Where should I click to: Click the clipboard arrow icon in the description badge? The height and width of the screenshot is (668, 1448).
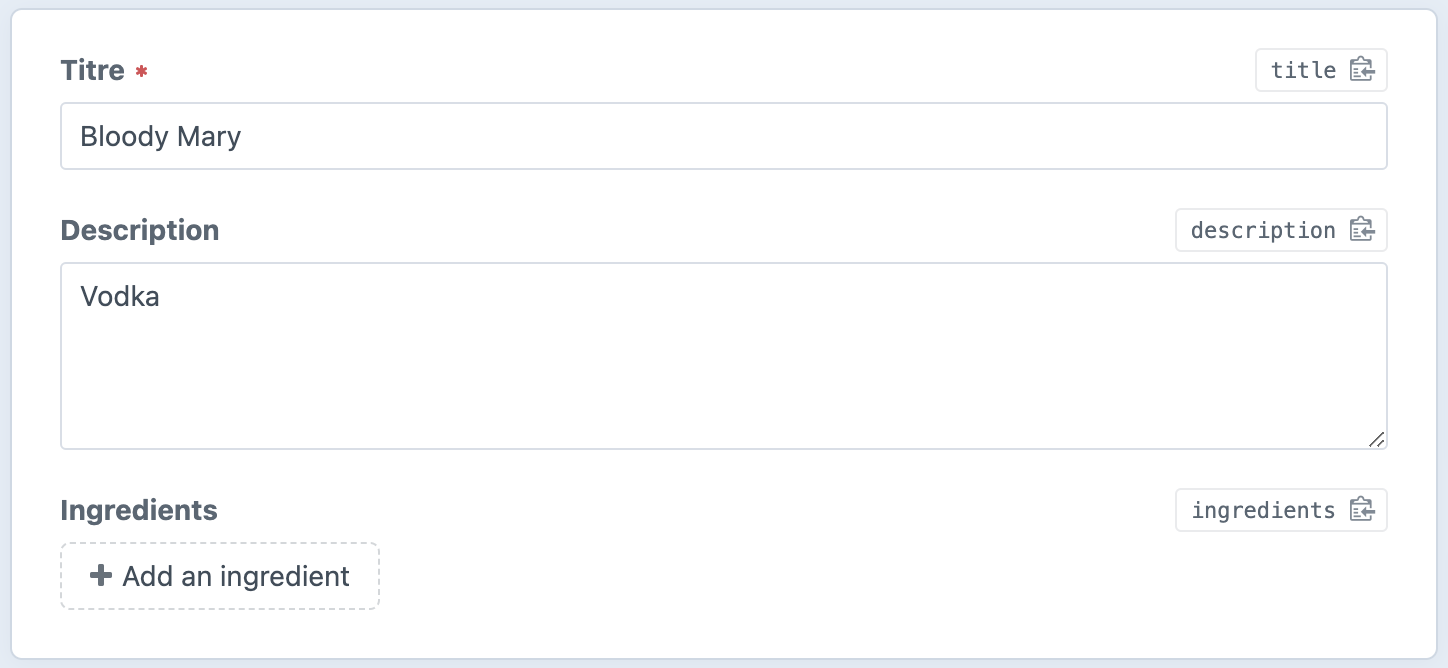tap(1362, 230)
